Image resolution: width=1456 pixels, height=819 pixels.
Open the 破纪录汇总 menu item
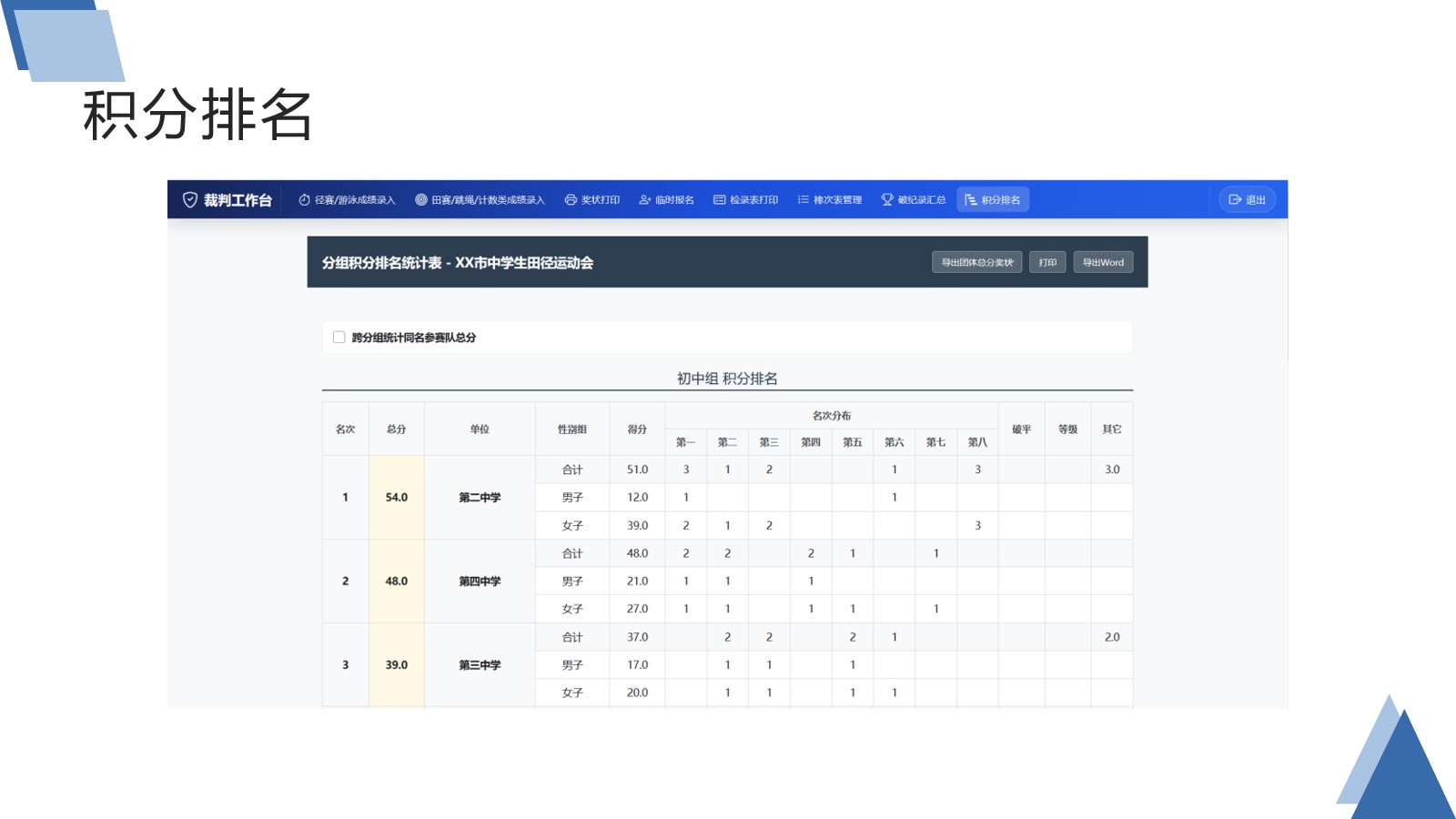(x=914, y=200)
